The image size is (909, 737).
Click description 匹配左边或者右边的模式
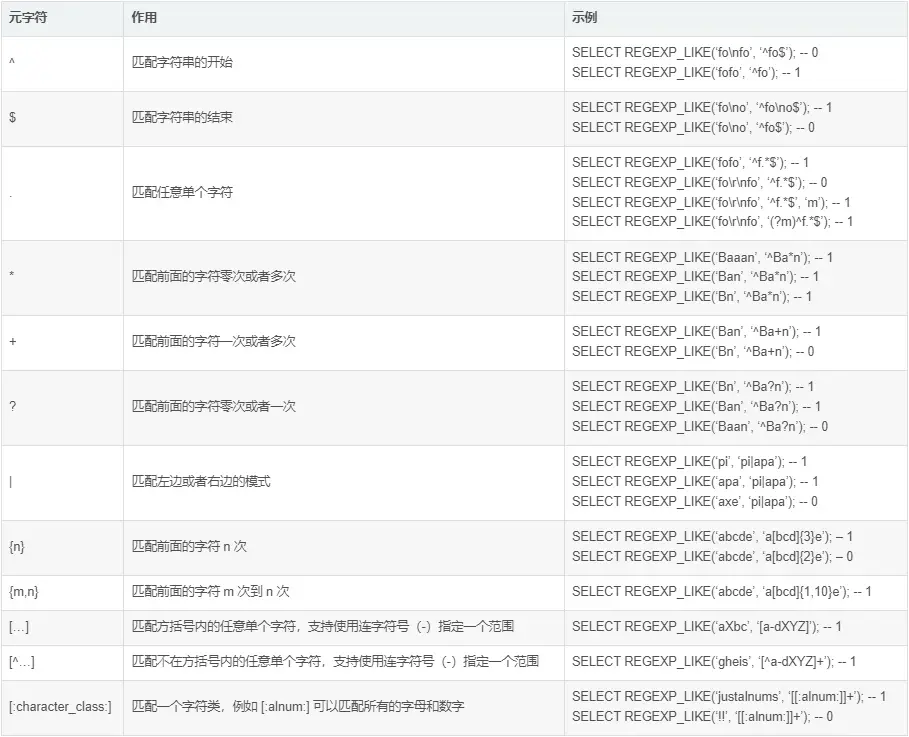tap(201, 481)
